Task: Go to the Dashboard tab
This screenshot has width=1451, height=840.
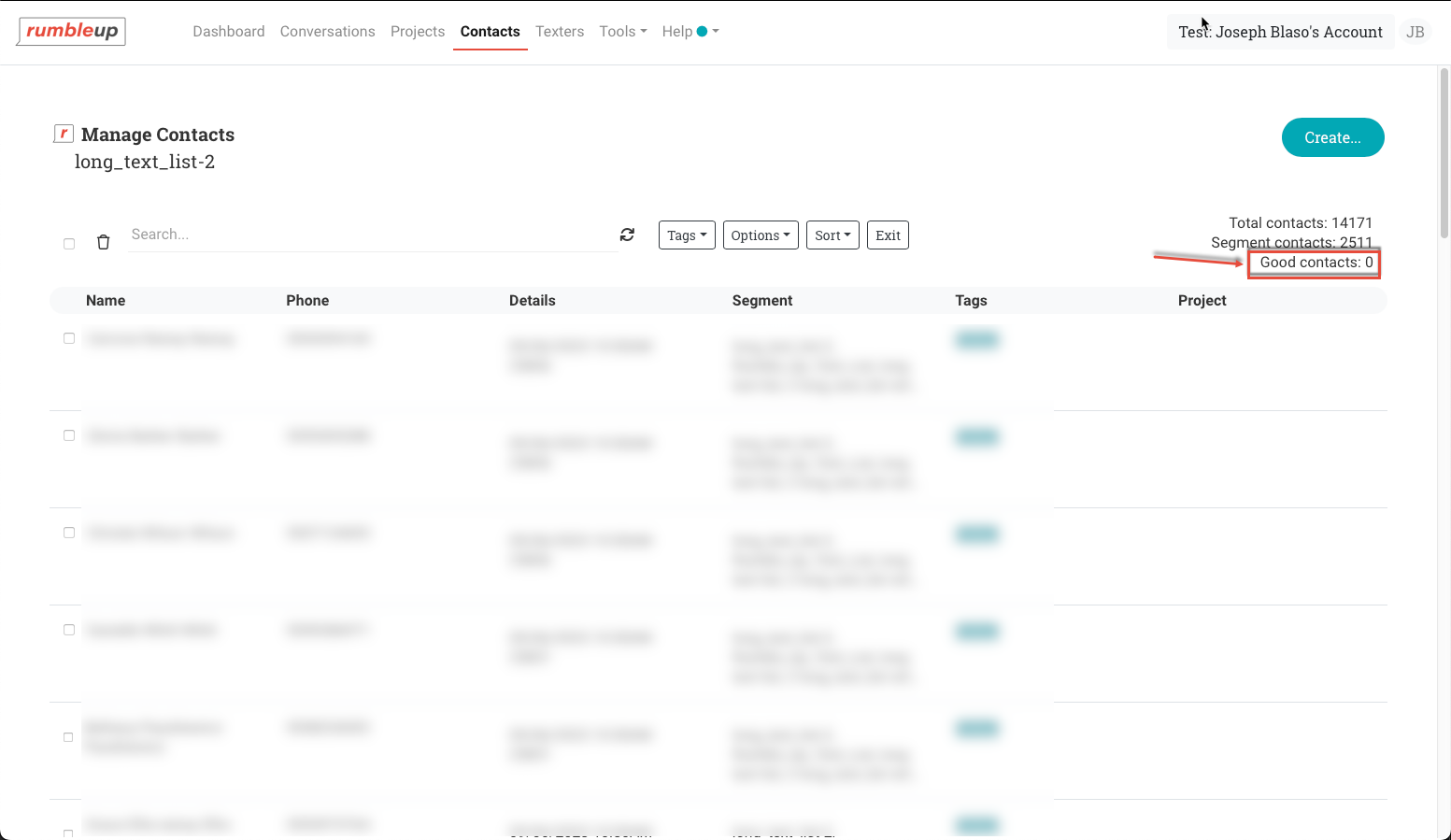Action: [229, 32]
